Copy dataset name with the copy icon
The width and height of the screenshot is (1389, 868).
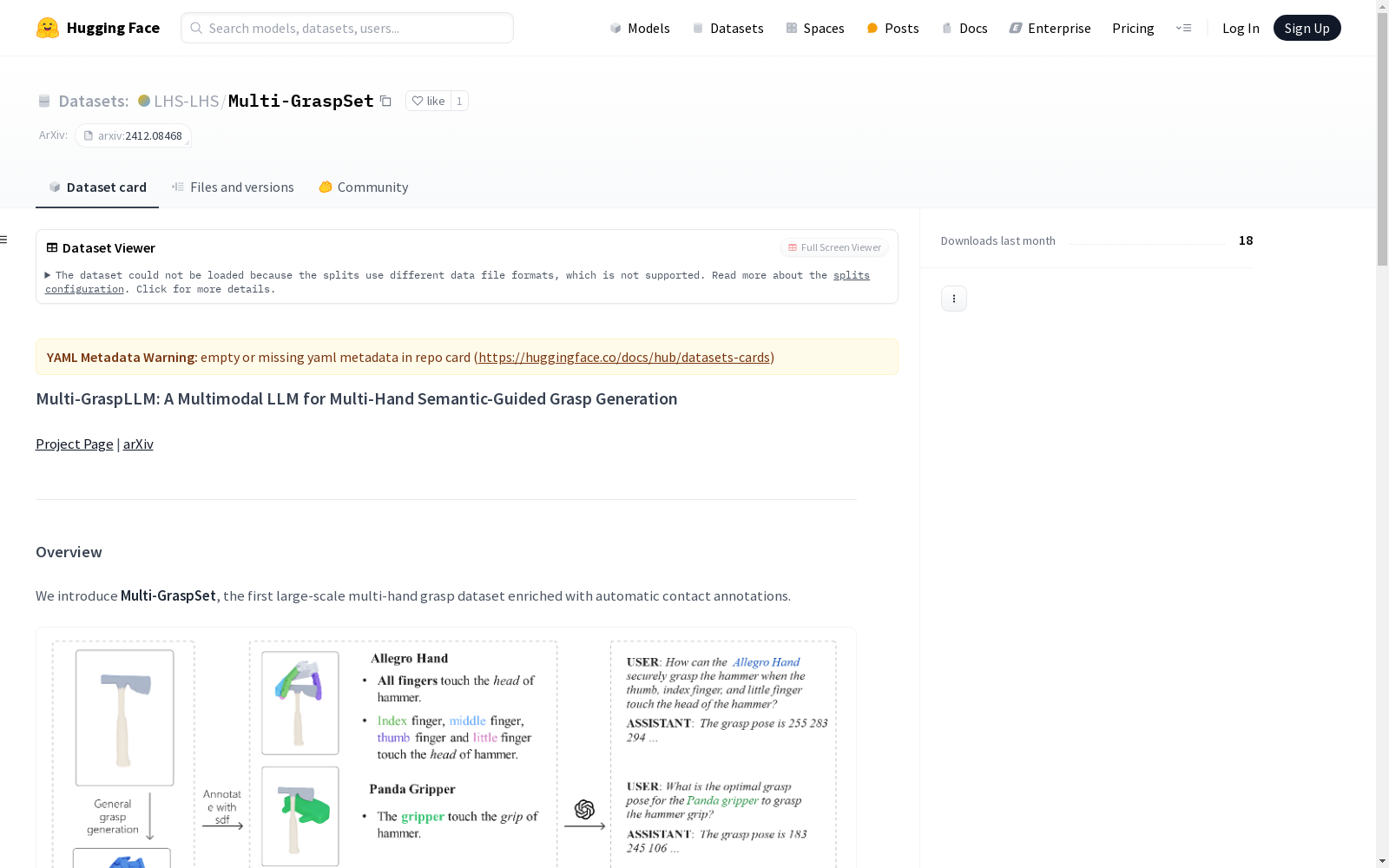[385, 101]
